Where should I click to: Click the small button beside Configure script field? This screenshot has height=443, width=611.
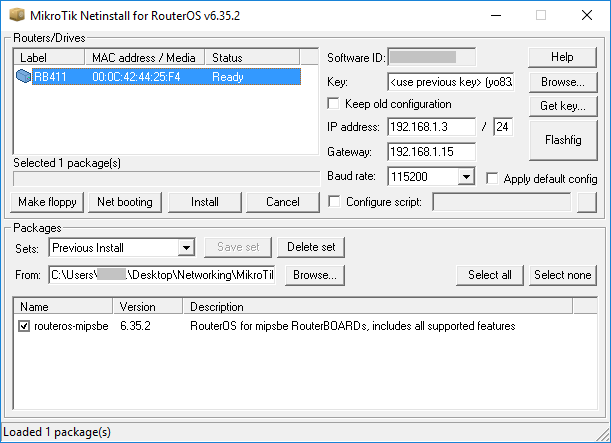[x=587, y=202]
